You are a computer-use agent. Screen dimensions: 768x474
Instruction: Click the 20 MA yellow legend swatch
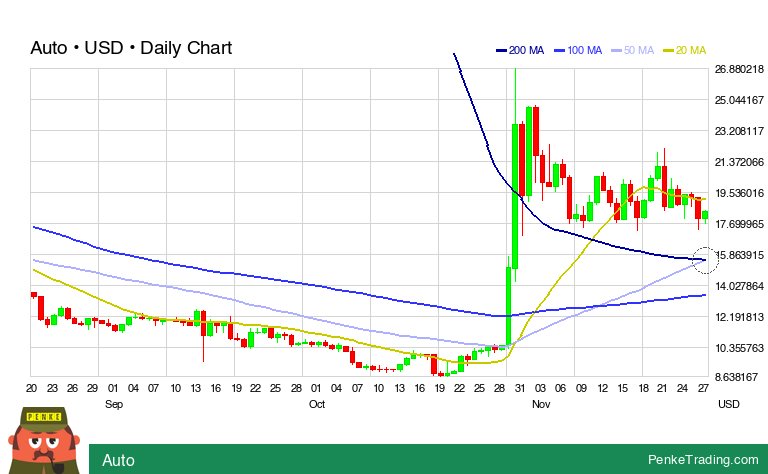click(x=669, y=50)
